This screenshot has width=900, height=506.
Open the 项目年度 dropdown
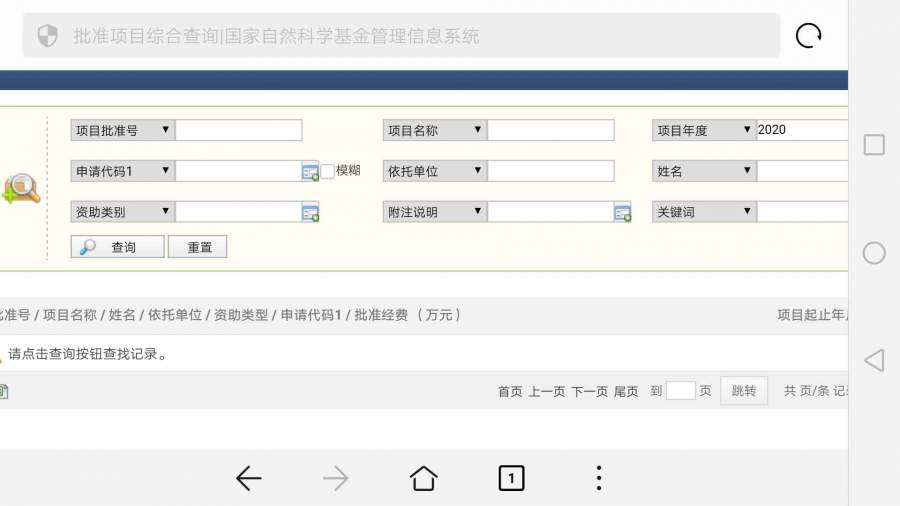pyautogui.click(x=704, y=130)
